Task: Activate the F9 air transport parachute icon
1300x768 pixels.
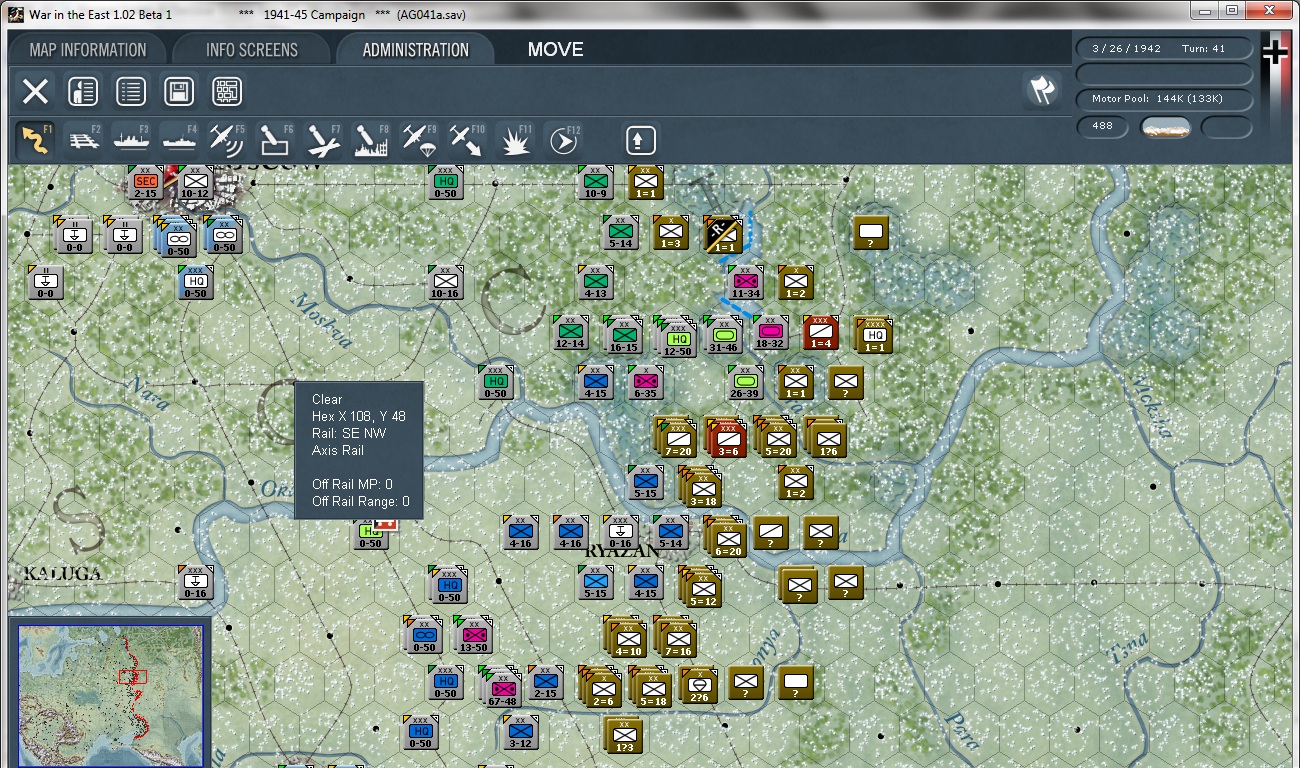Action: coord(419,140)
